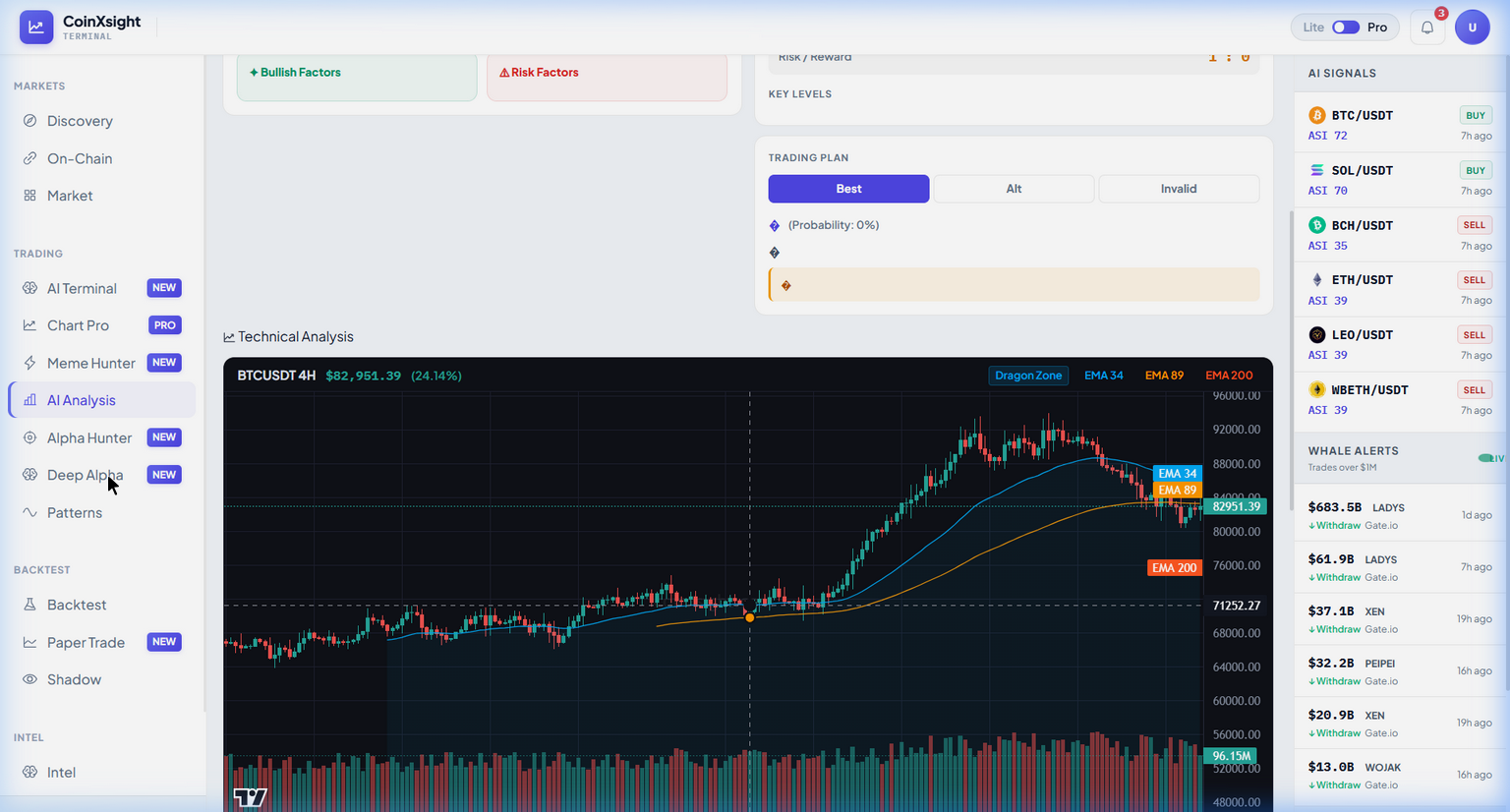Switch to the Alt trading plan tab
The width and height of the screenshot is (1510, 812).
pos(1014,189)
